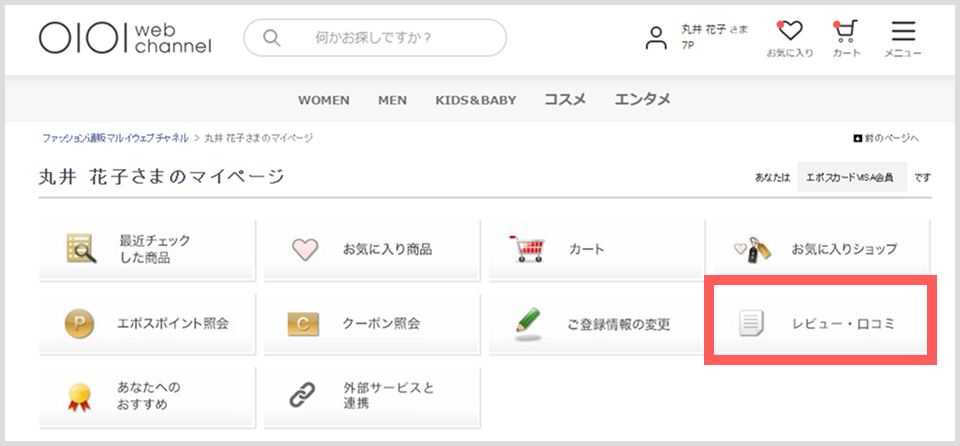This screenshot has height=446, width=960.
Task: Focus the 何かお探しですか？ search field
Action: (375, 38)
